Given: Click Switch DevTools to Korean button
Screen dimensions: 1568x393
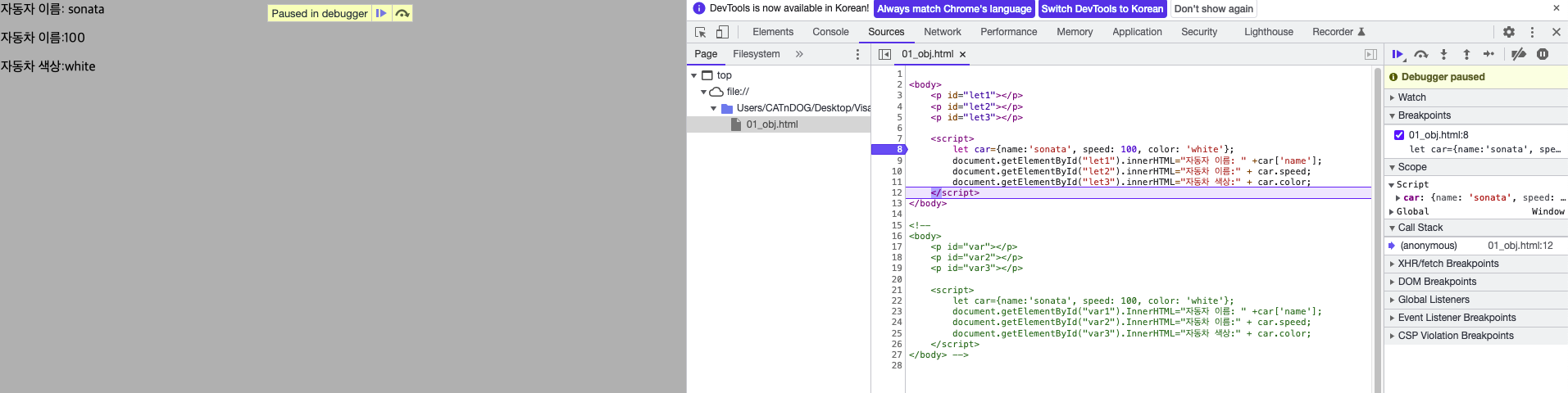Looking at the screenshot, I should (x=1102, y=9).
